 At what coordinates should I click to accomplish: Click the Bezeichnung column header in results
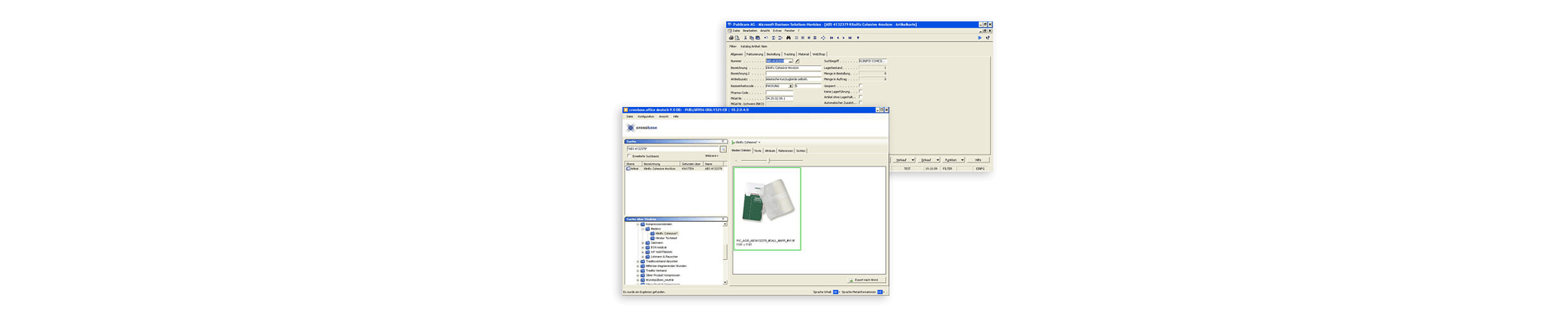(660, 164)
